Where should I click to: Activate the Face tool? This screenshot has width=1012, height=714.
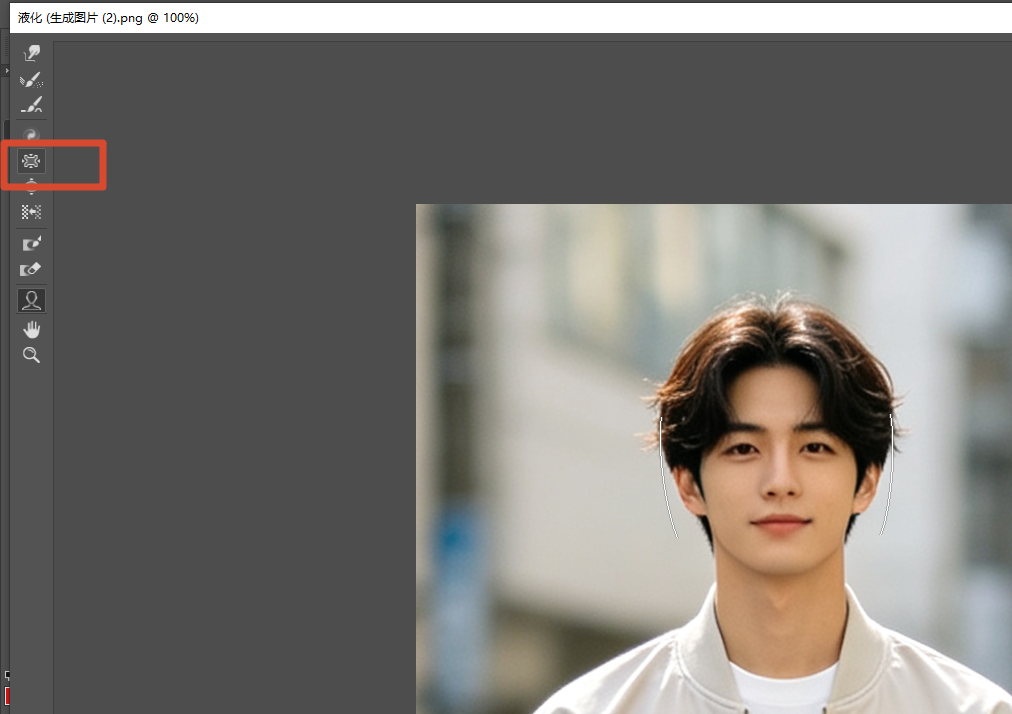tap(31, 301)
